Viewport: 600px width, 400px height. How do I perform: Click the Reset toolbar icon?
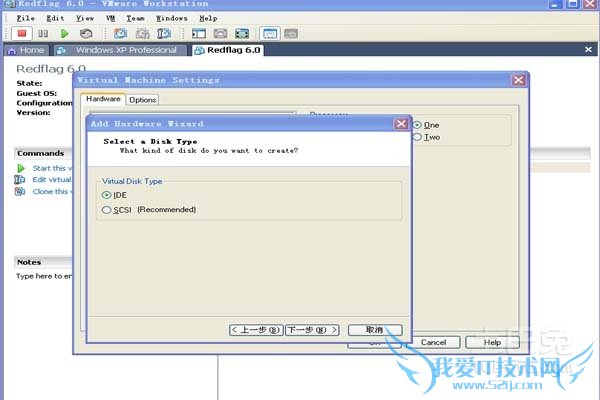click(x=87, y=33)
